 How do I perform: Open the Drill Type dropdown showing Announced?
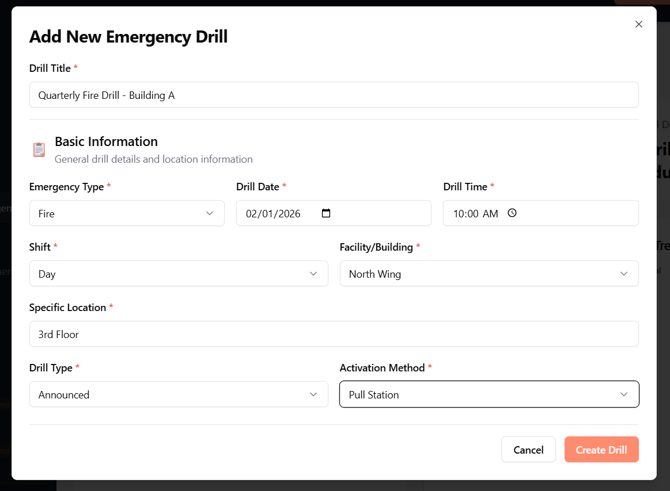pos(178,395)
